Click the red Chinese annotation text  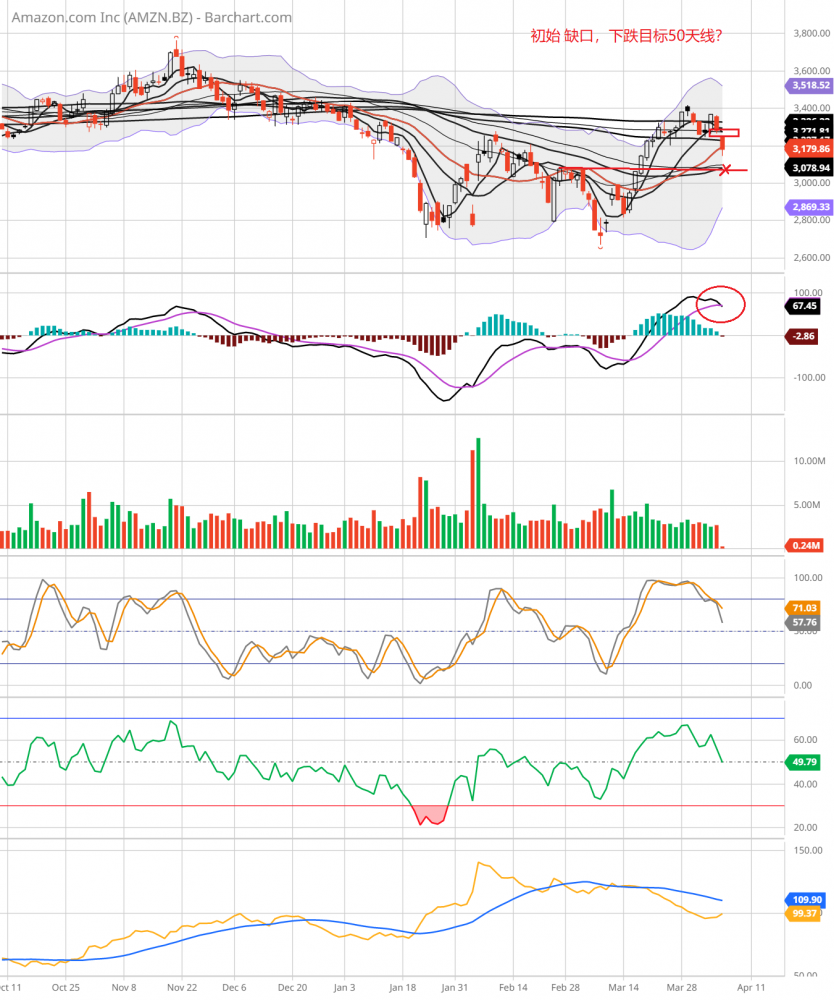tap(626, 36)
